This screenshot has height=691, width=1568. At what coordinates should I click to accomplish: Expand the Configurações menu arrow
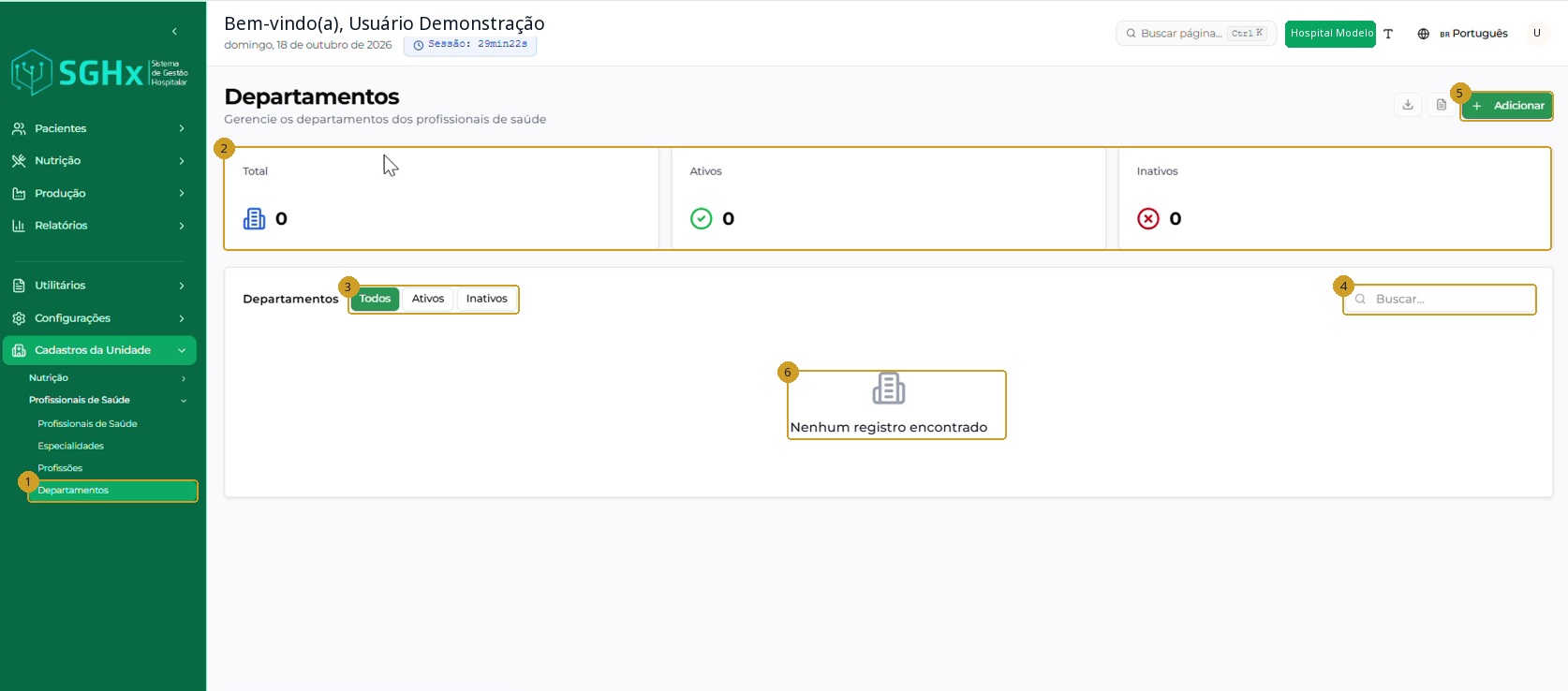click(182, 318)
